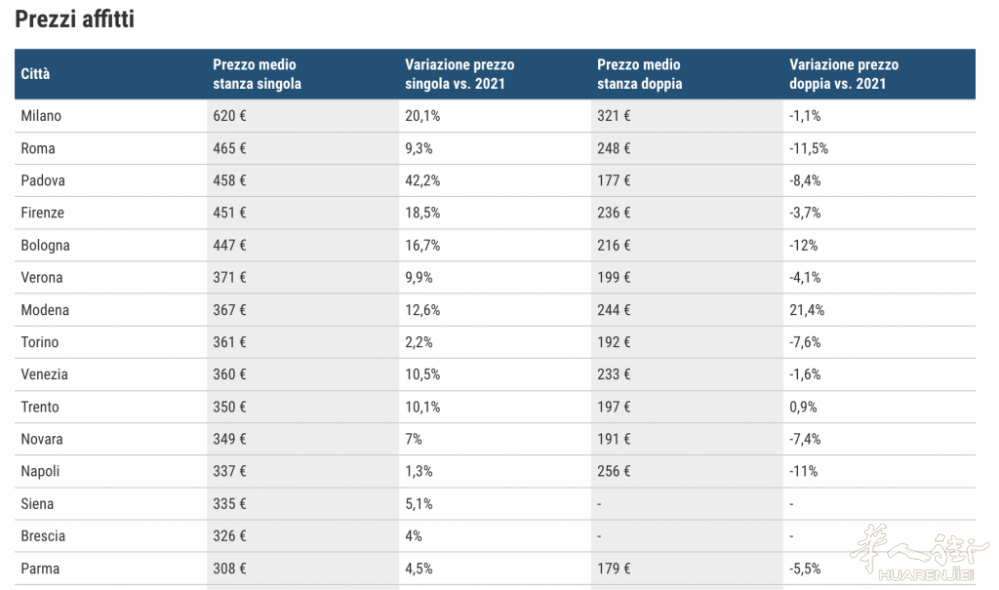Select the 620 € single room price

click(229, 116)
